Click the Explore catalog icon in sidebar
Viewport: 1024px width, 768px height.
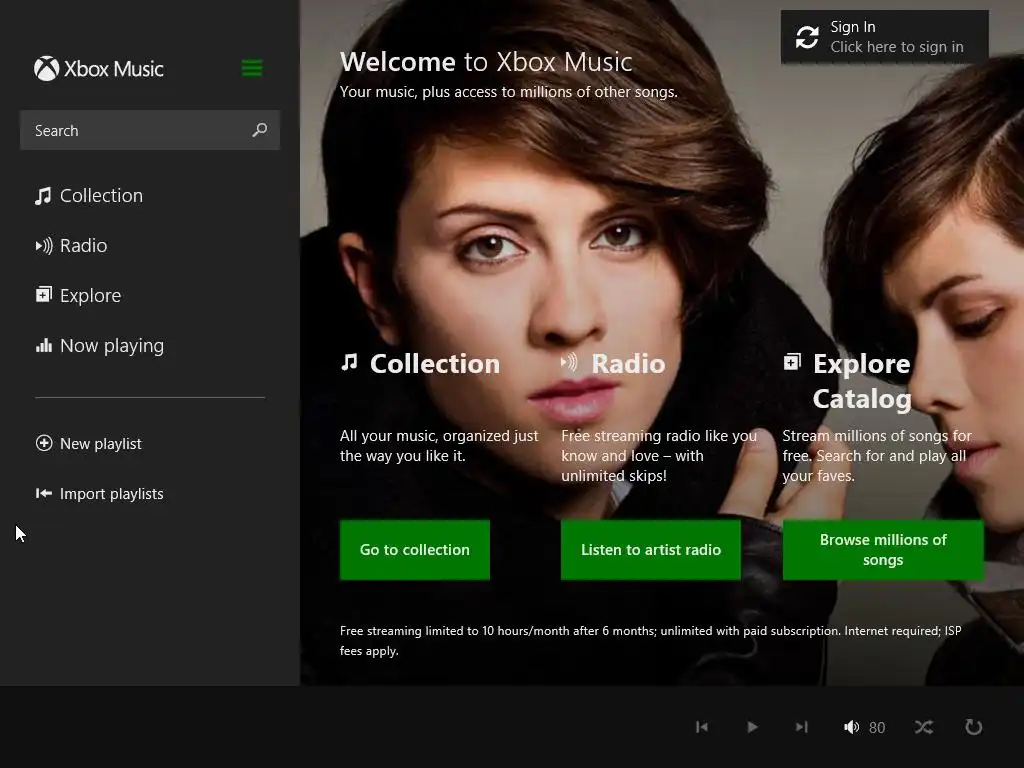(x=43, y=295)
